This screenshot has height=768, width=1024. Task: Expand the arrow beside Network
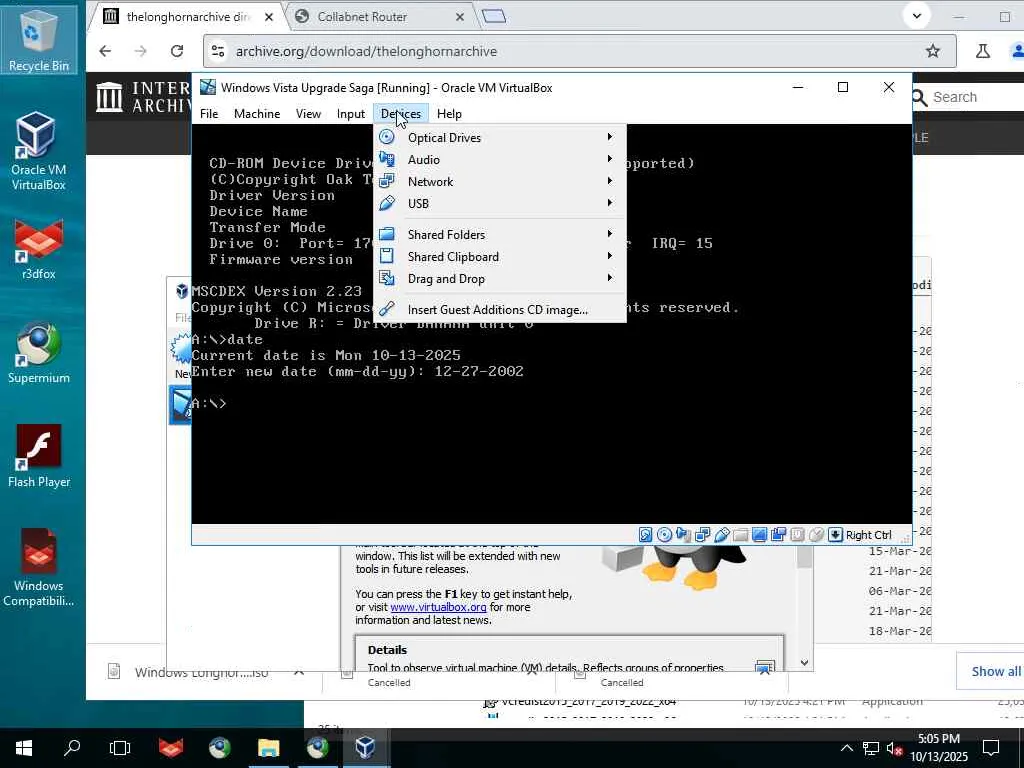[x=610, y=181]
